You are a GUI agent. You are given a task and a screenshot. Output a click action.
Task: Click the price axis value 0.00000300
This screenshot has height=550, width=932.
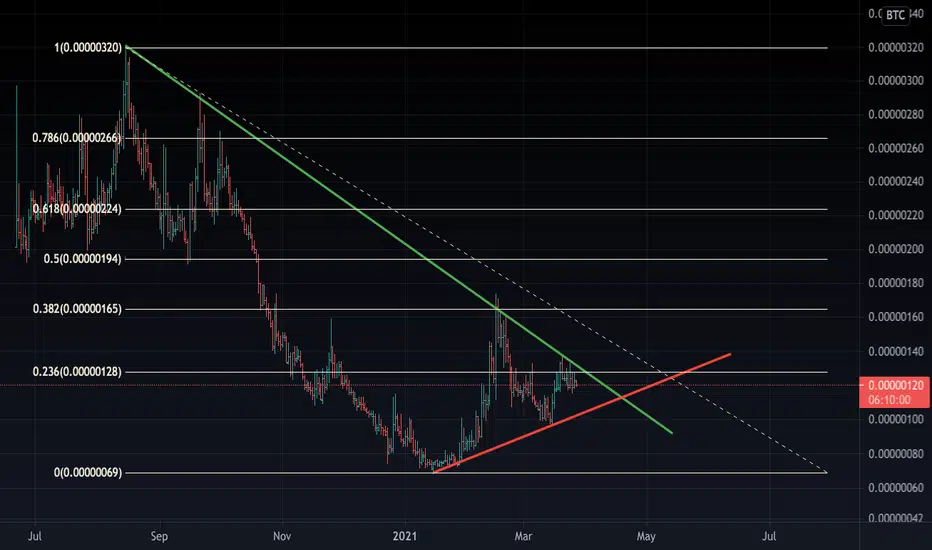click(x=896, y=80)
